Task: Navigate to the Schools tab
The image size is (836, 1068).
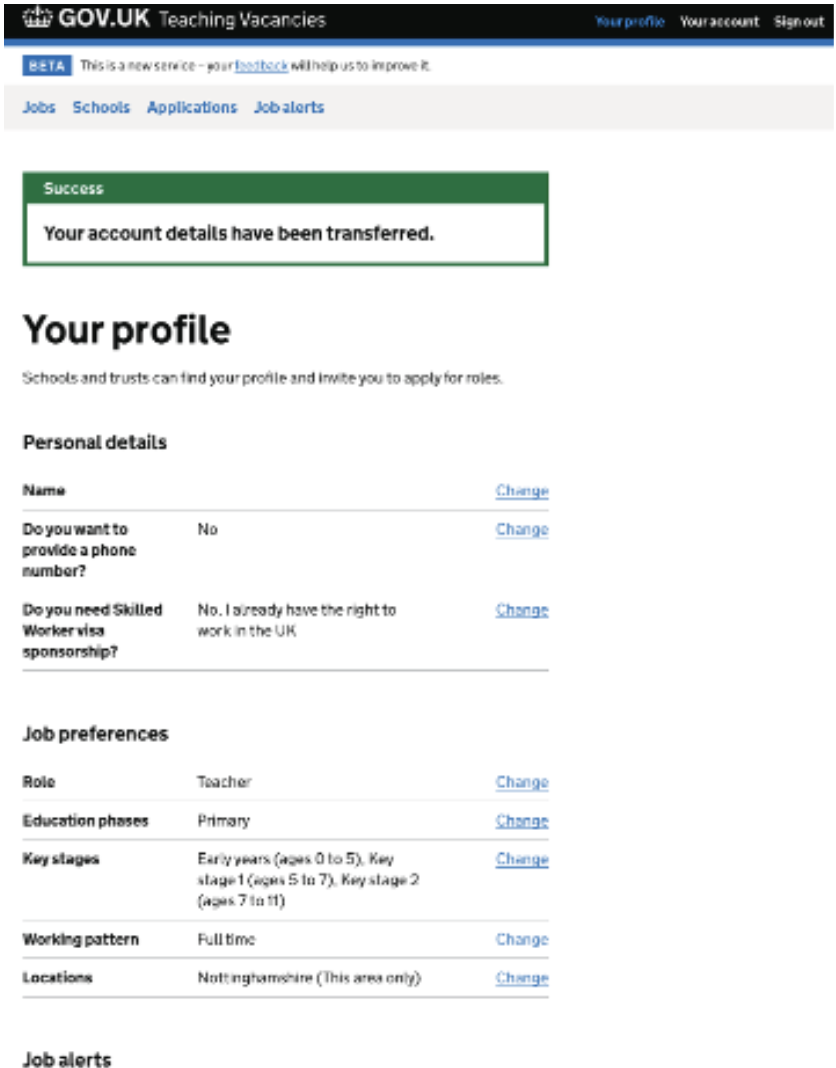Action: coord(101,108)
